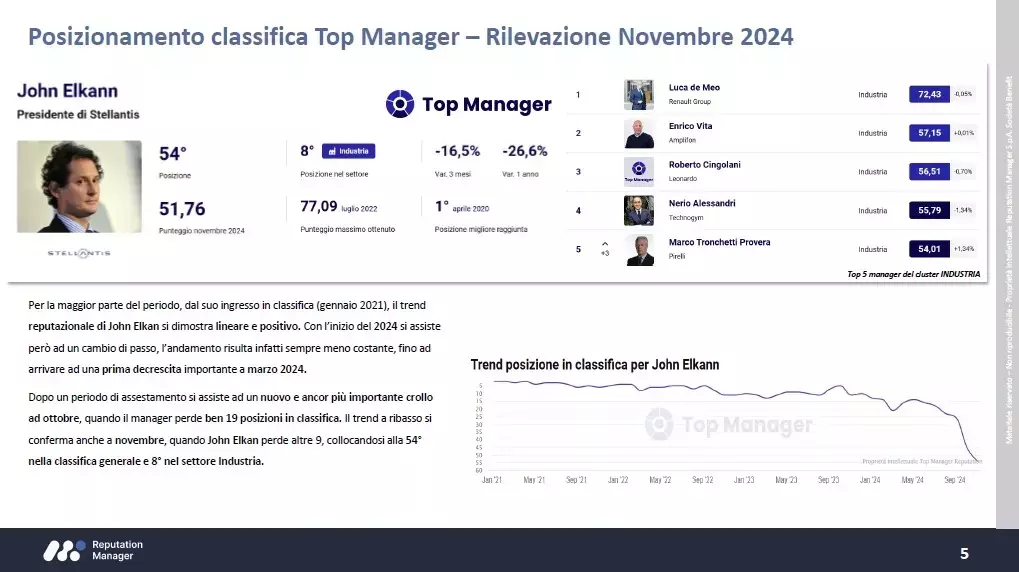Screen dimensions: 1019x572
Task: Click Roberto Cingolani's placeholder avatar
Action: tap(639, 172)
